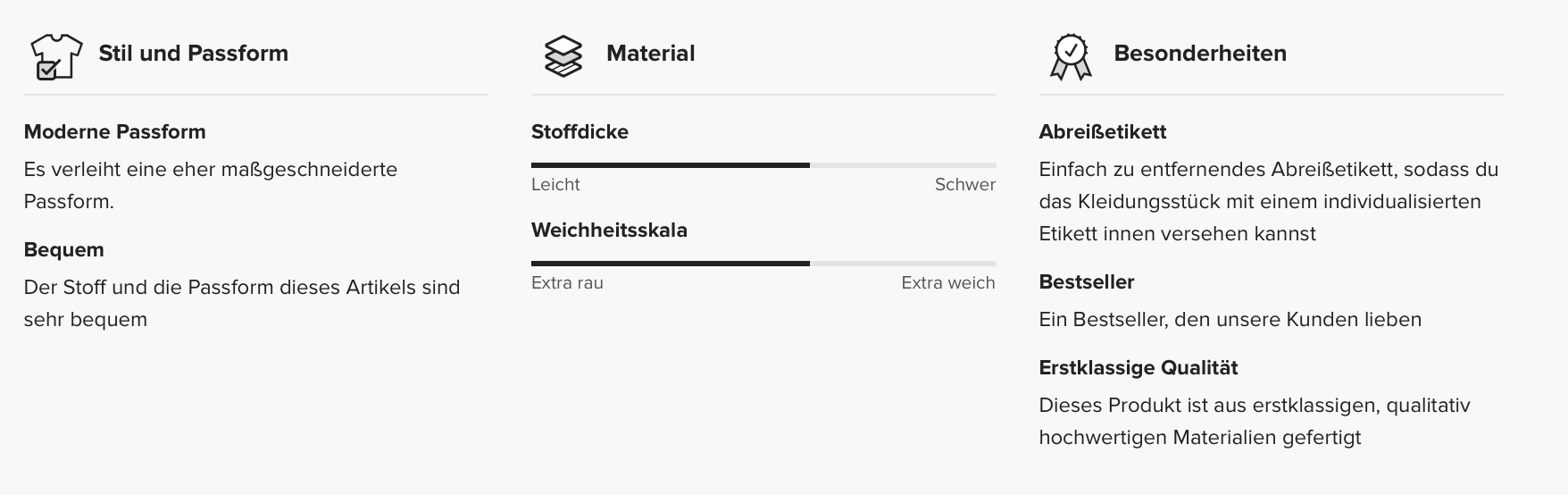1568x495 pixels.
Task: Click the Schwer scale label
Action: pyautogui.click(x=964, y=185)
